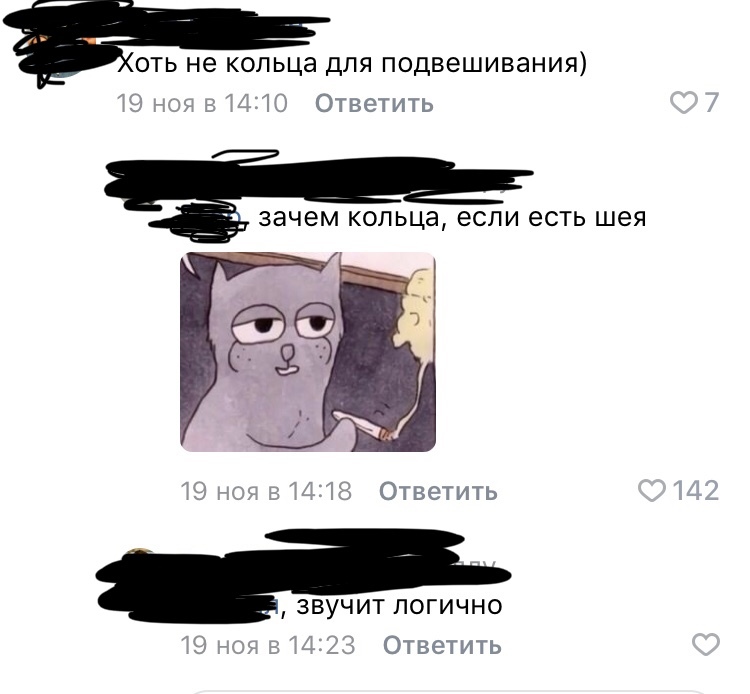Select the "Хоть не кольца для подвешивания)" comment text
Screen dimensions: 750x694
pos(352,63)
